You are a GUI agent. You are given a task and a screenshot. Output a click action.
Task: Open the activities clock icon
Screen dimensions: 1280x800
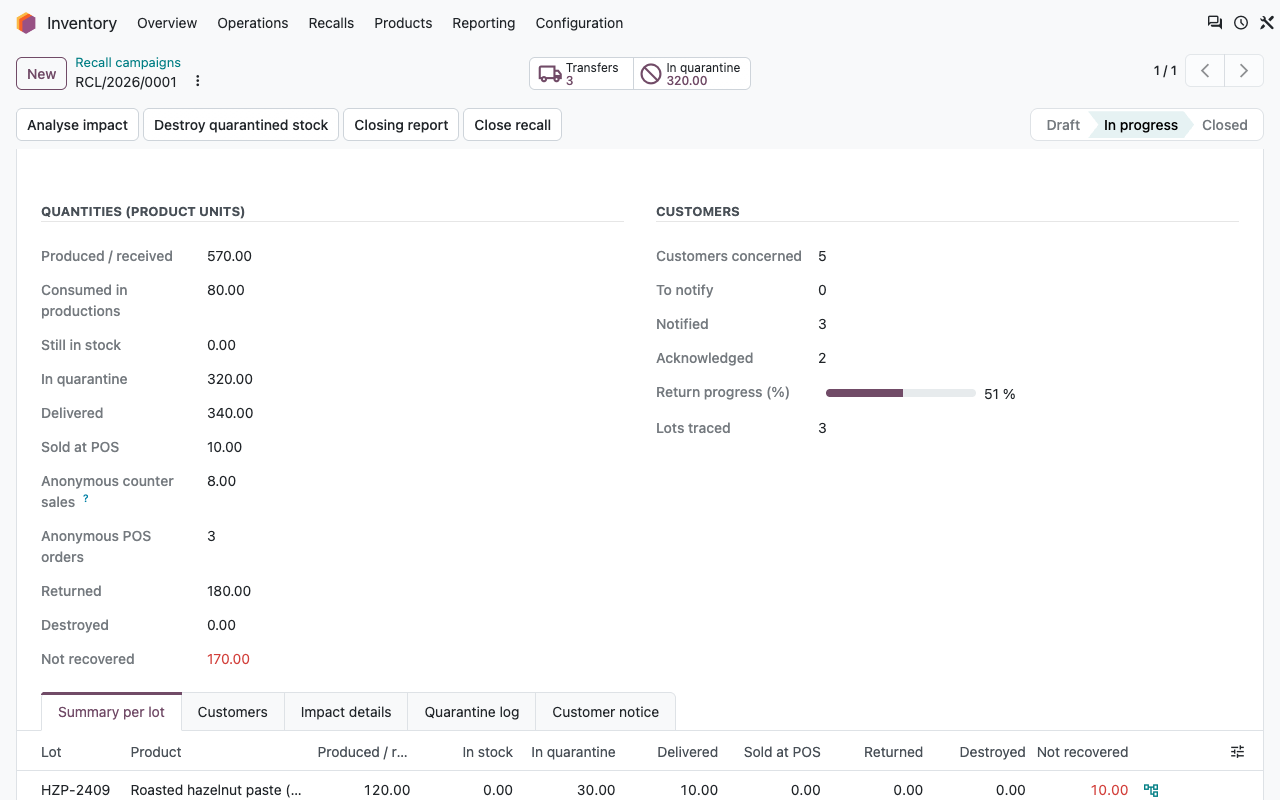(x=1241, y=23)
